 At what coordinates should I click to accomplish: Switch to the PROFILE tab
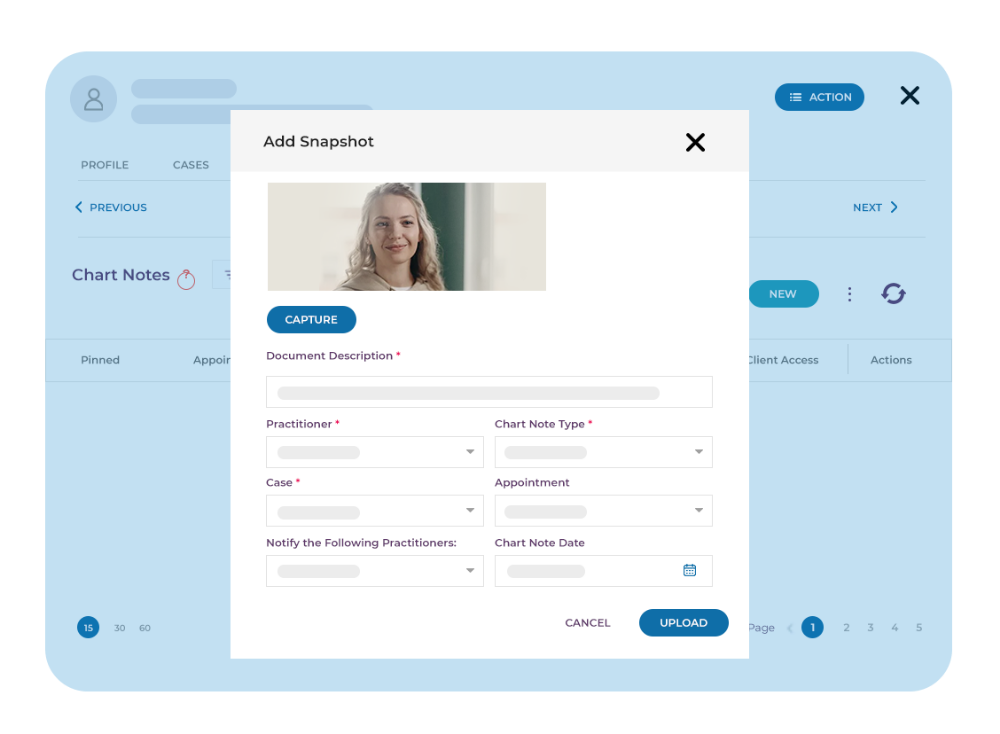[104, 164]
